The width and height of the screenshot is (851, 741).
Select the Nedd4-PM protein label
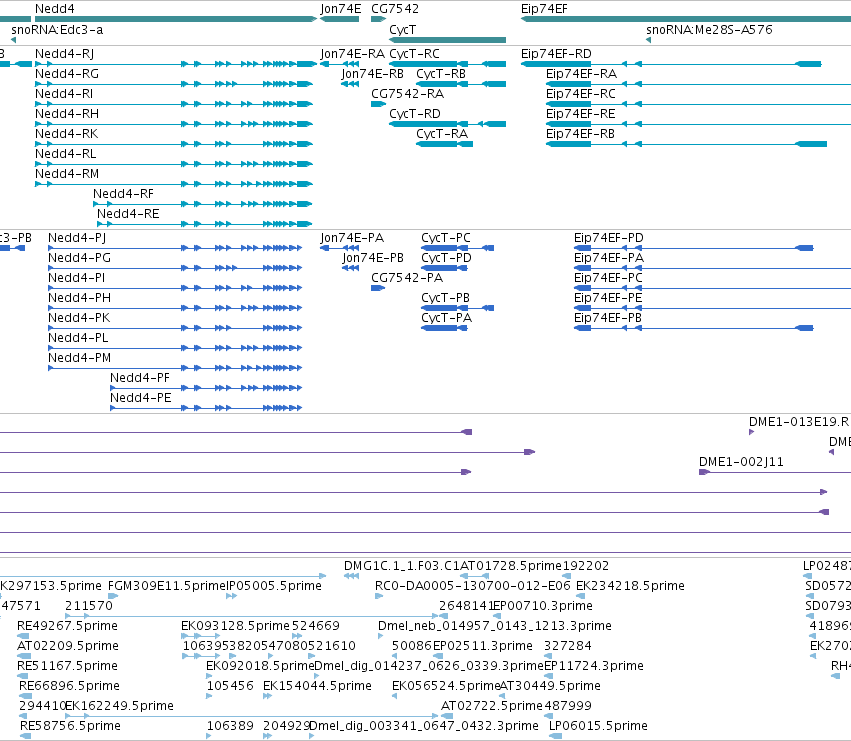[x=80, y=358]
